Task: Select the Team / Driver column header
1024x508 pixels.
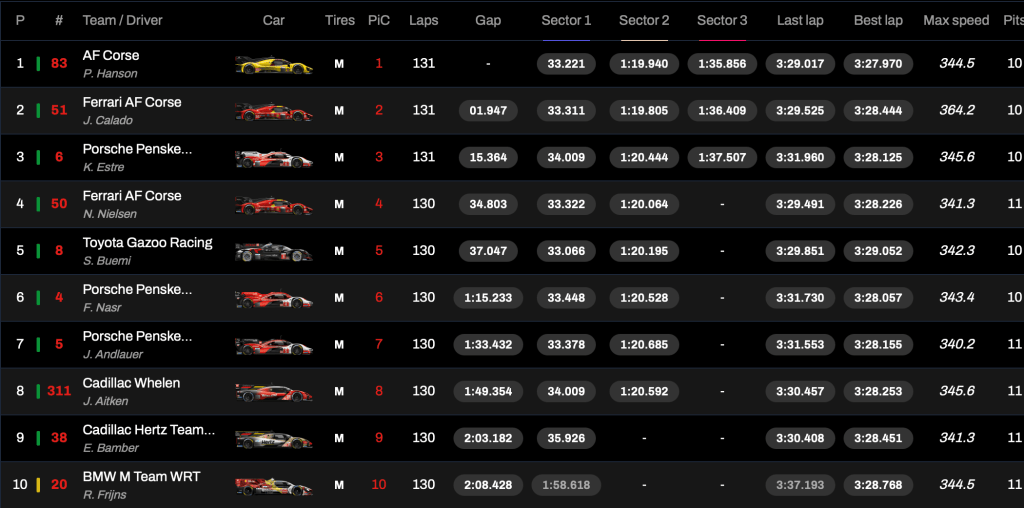Action: pos(122,20)
